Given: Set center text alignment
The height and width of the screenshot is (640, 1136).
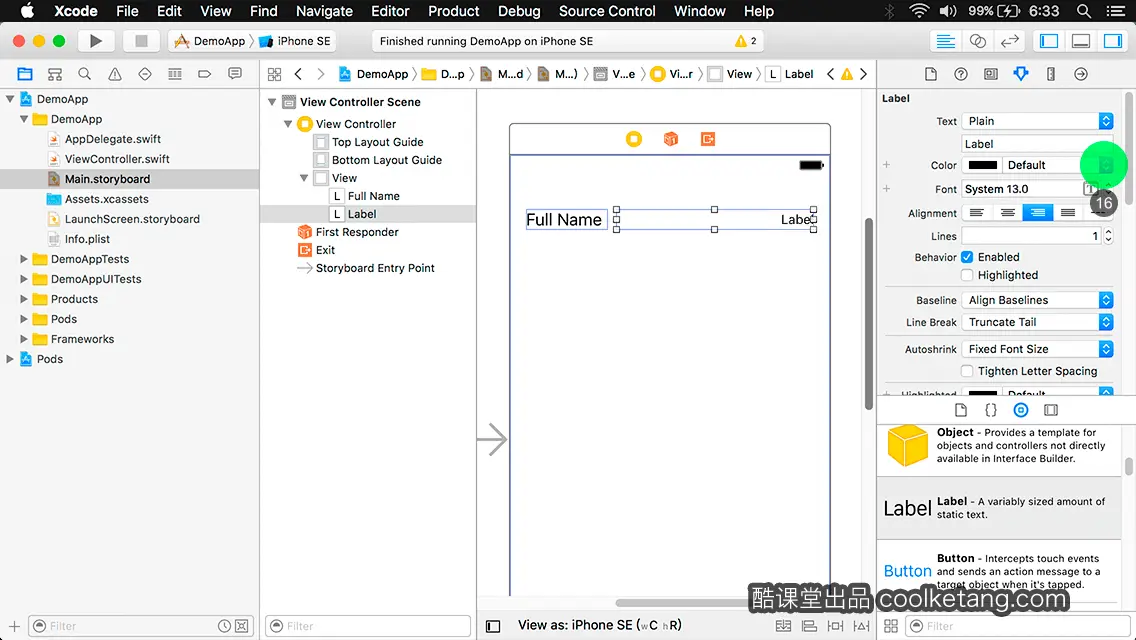Looking at the screenshot, I should 1007,213.
